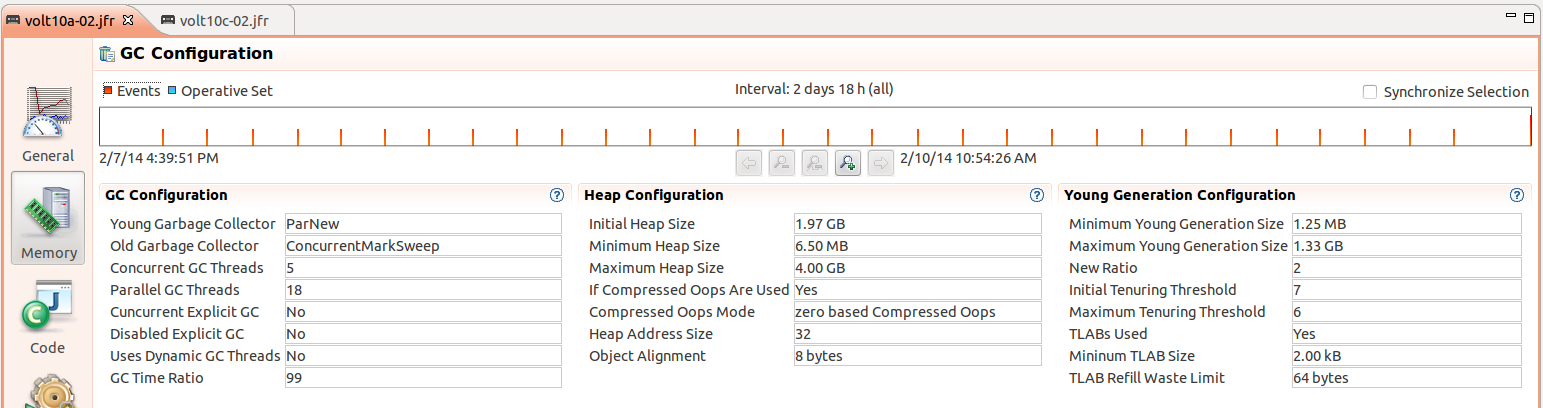Open help for GC Configuration section
Screen dimensions: 1543x408
click(x=557, y=195)
